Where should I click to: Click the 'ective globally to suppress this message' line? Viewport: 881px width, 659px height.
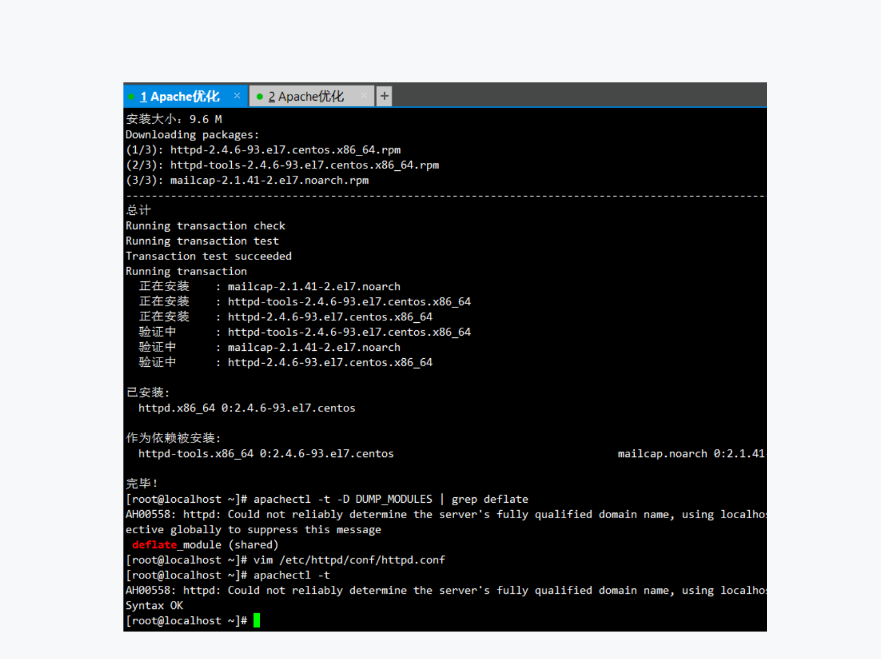(253, 529)
